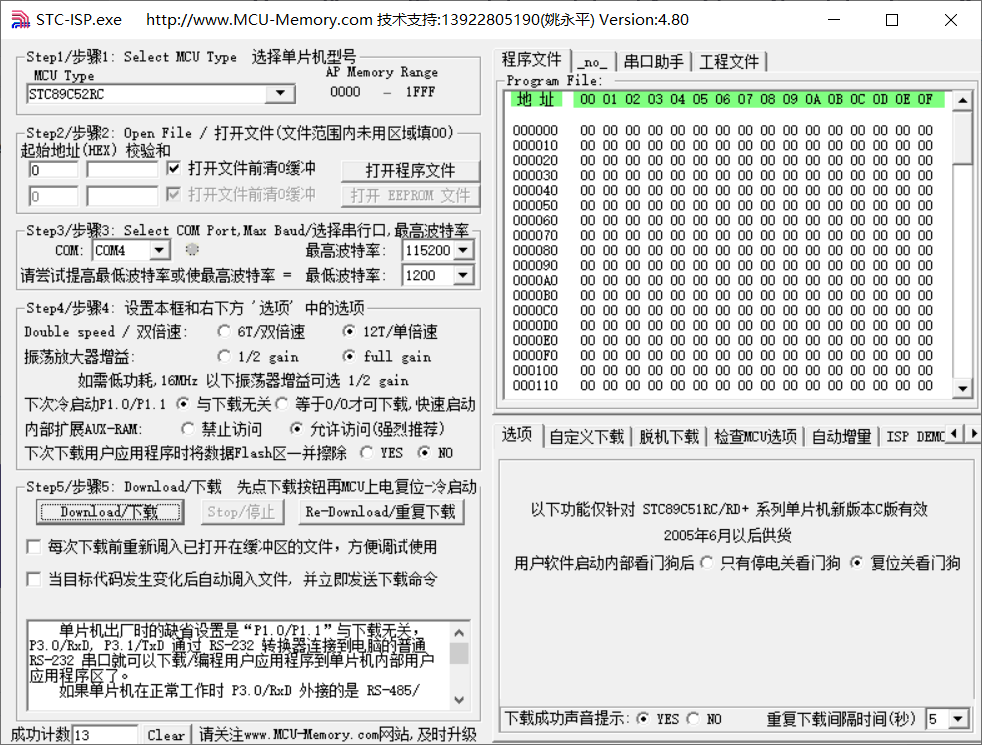982x745 pixels.
Task: Expand the max baud rate dropdown 115200
Action: click(x=463, y=250)
